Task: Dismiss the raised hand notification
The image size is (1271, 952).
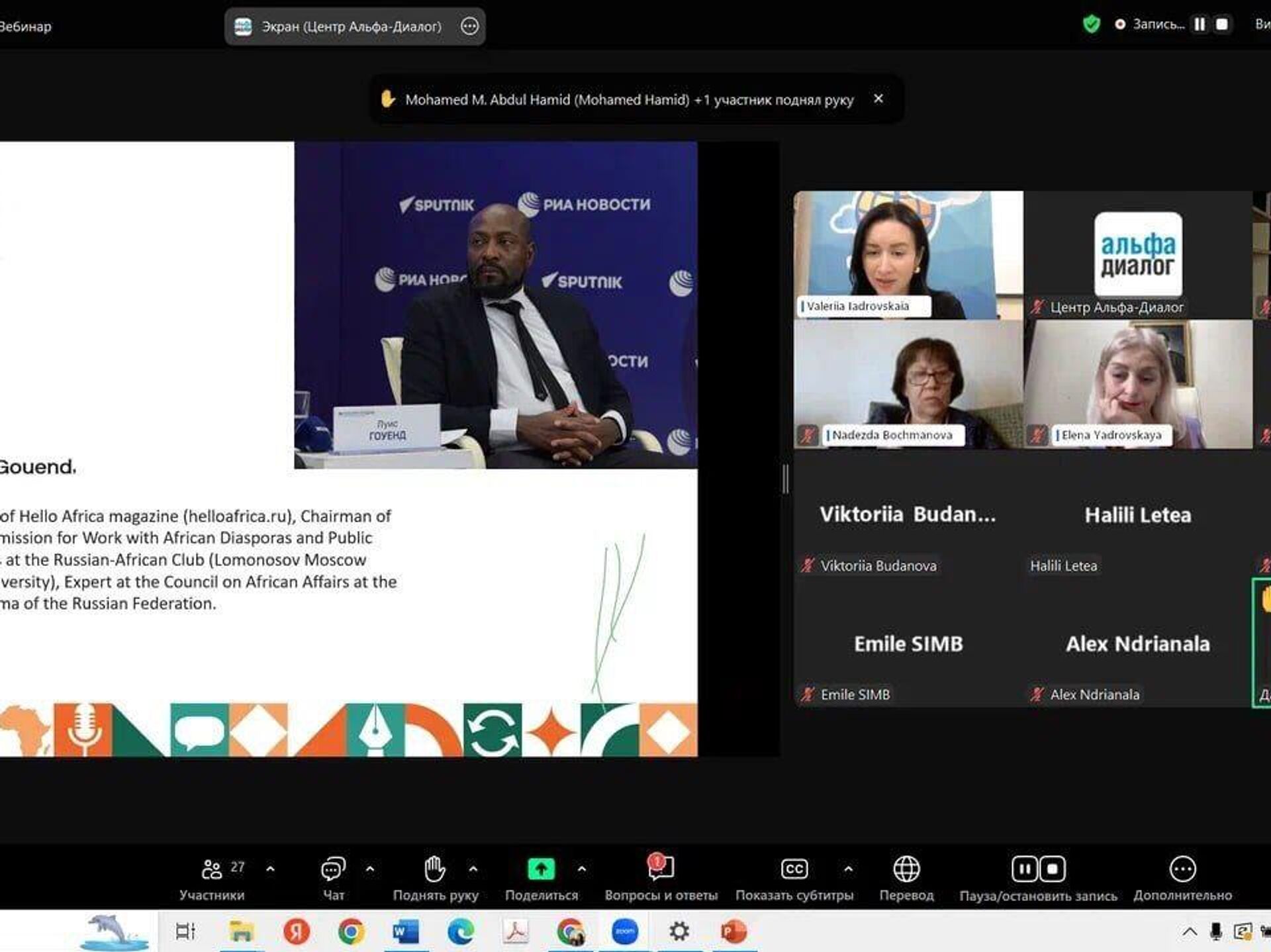Action: (878, 99)
